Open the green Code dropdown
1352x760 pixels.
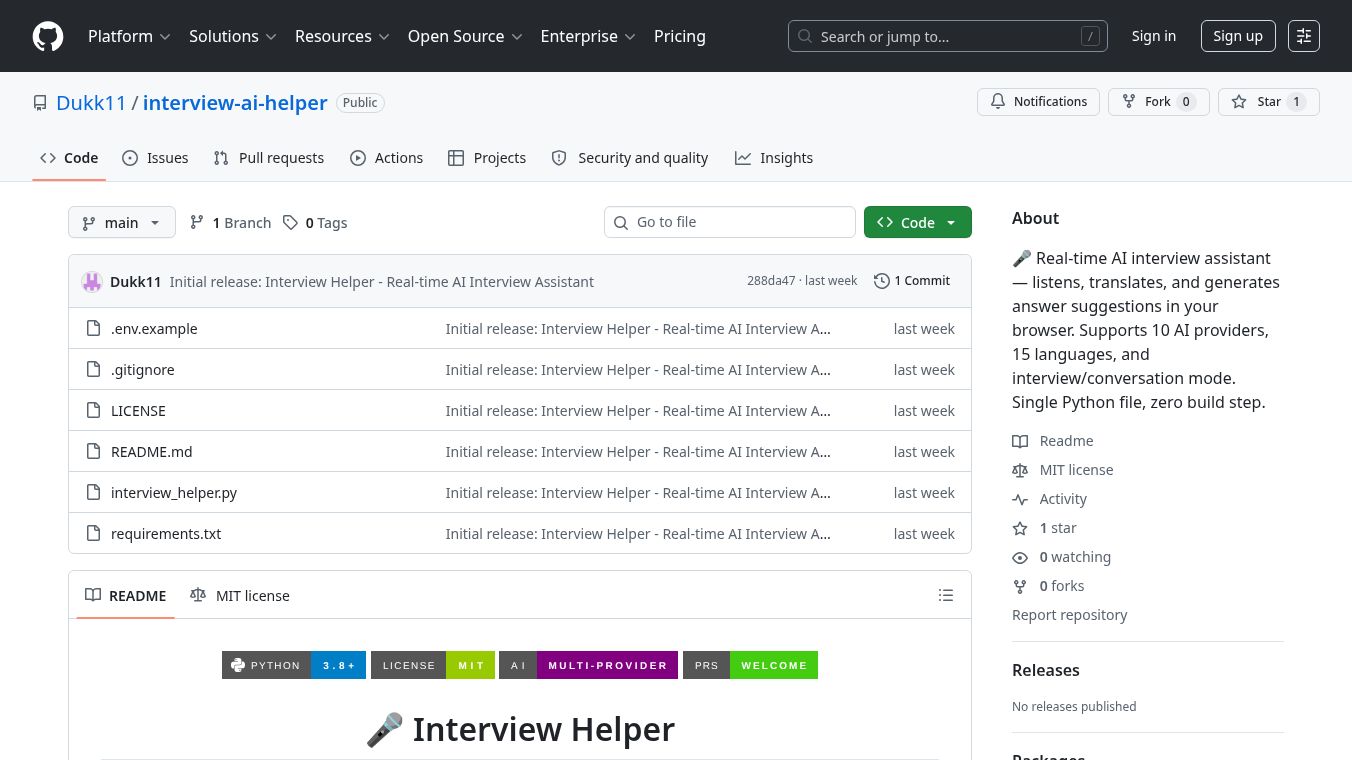point(918,222)
